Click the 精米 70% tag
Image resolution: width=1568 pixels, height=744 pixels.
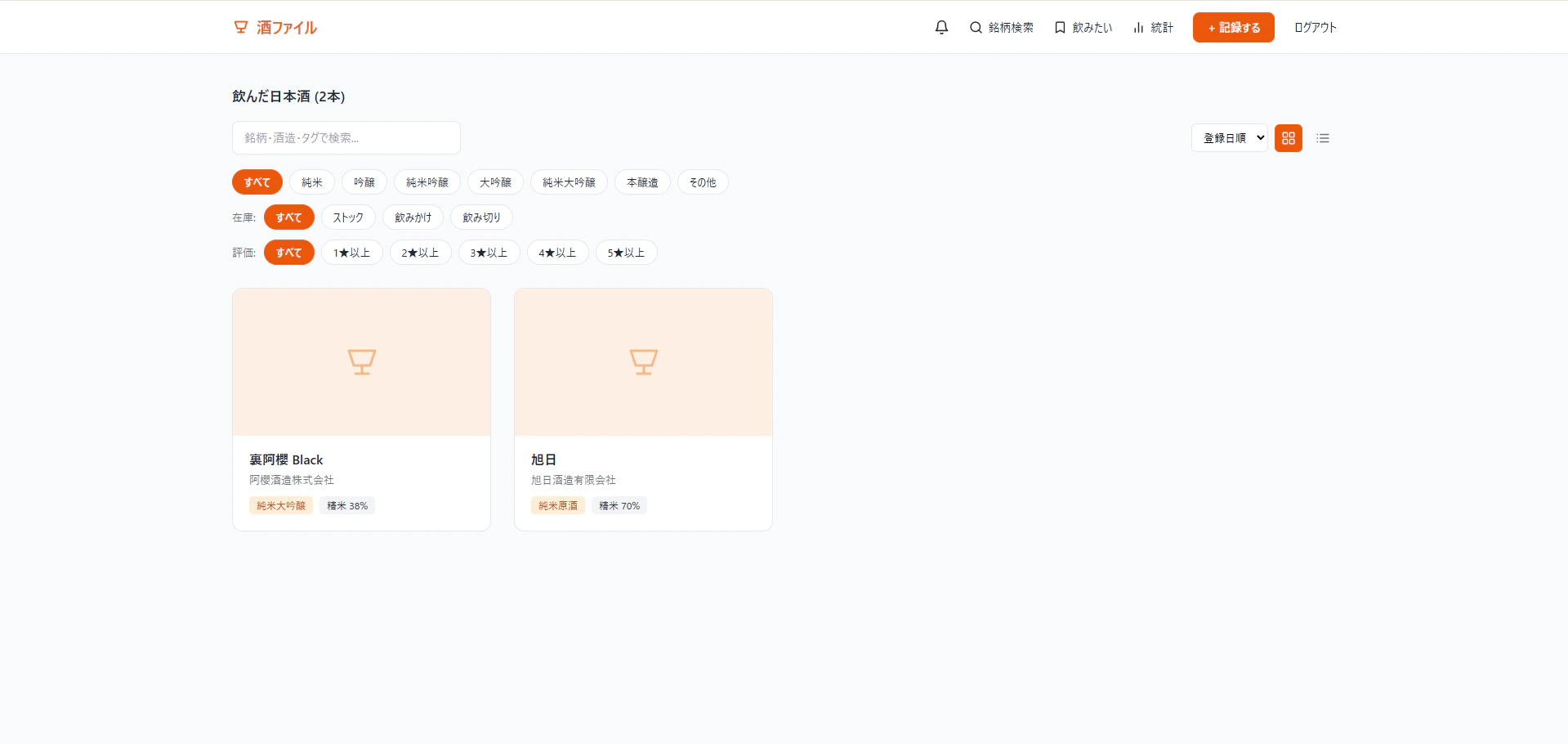[x=619, y=505]
